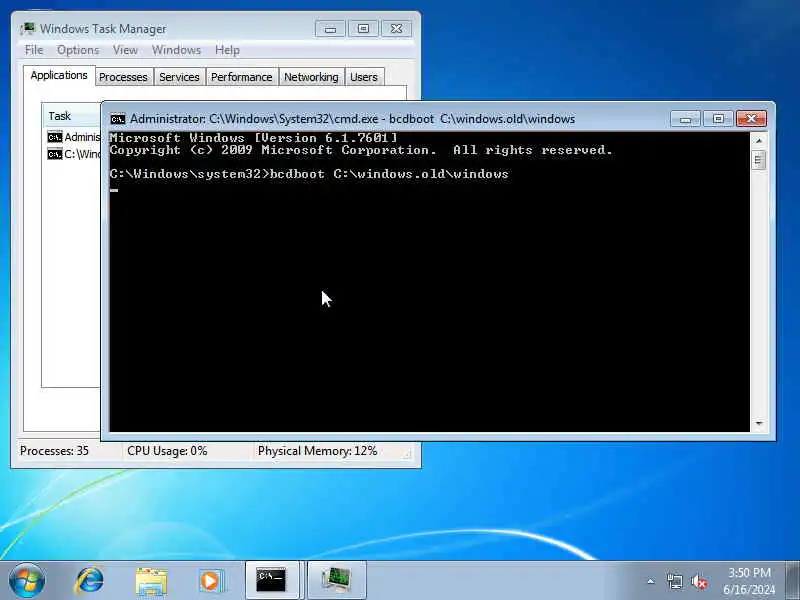
Task: Open the Options menu in Task Manager
Action: (78, 50)
